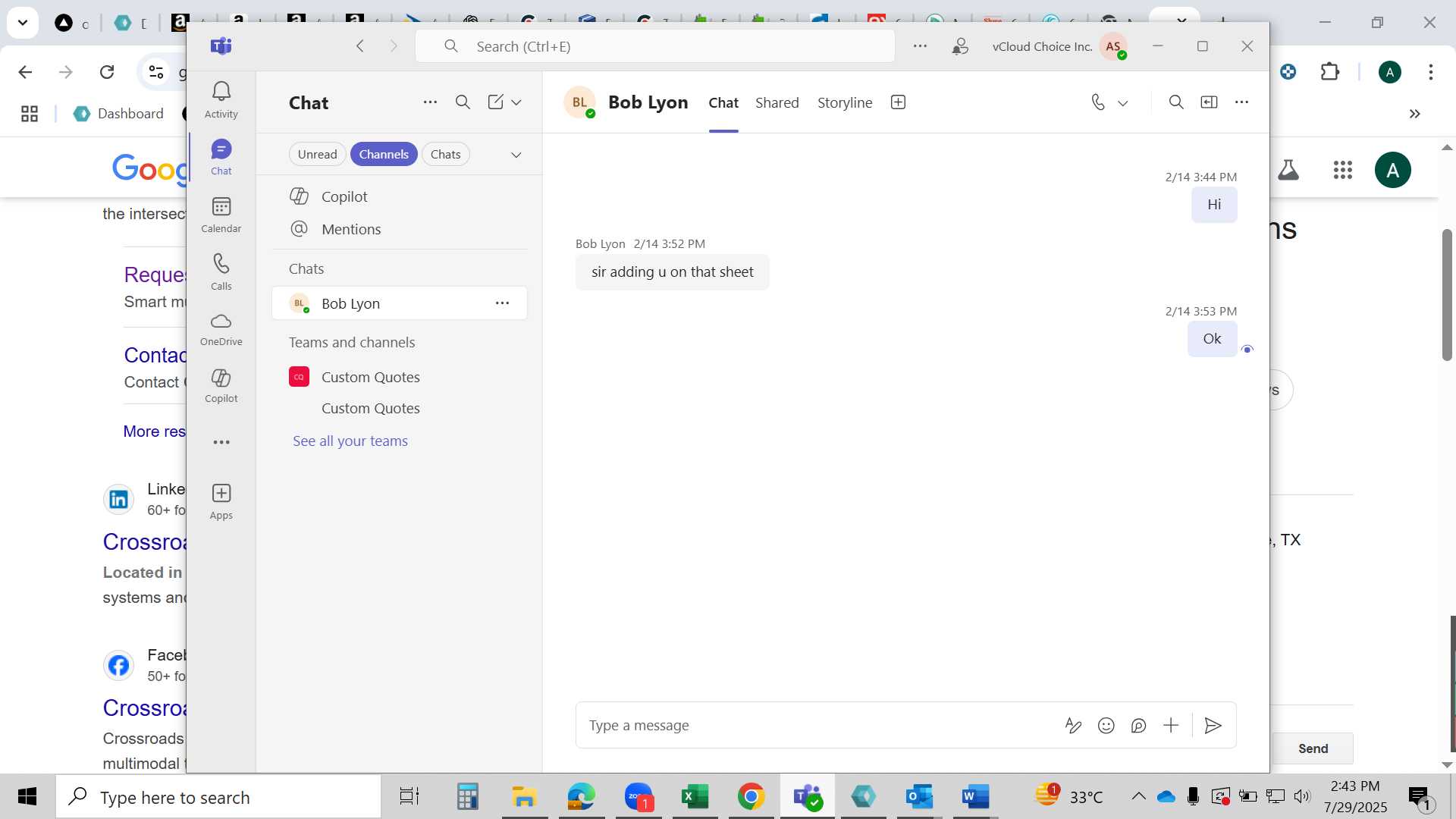Open Loop components icon in compose box
Viewport: 1456px width, 819px height.
tap(1138, 726)
